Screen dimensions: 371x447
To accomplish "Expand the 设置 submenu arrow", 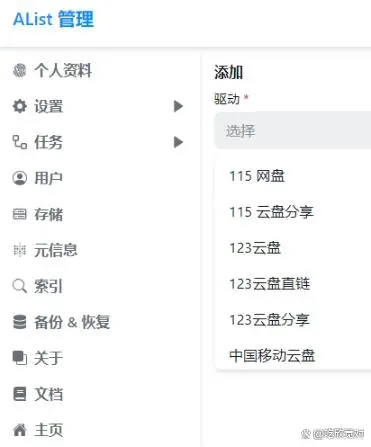I will [x=179, y=106].
